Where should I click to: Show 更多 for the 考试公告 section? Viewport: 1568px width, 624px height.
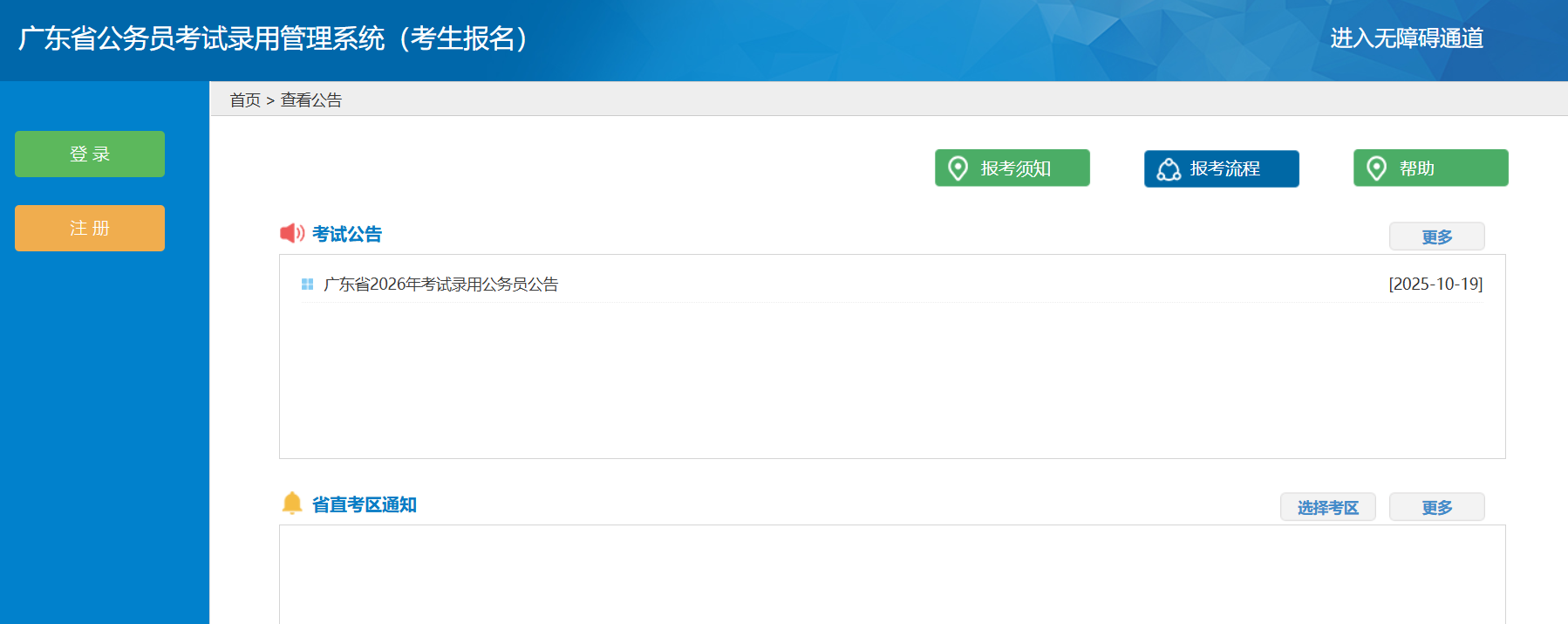click(1436, 237)
